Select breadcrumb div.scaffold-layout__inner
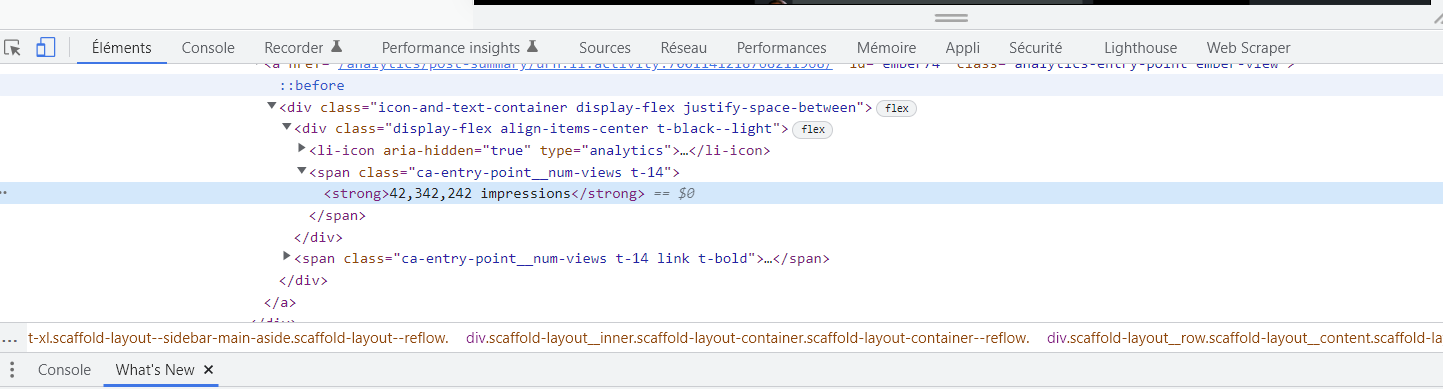This screenshot has height=389, width=1443. [747, 338]
